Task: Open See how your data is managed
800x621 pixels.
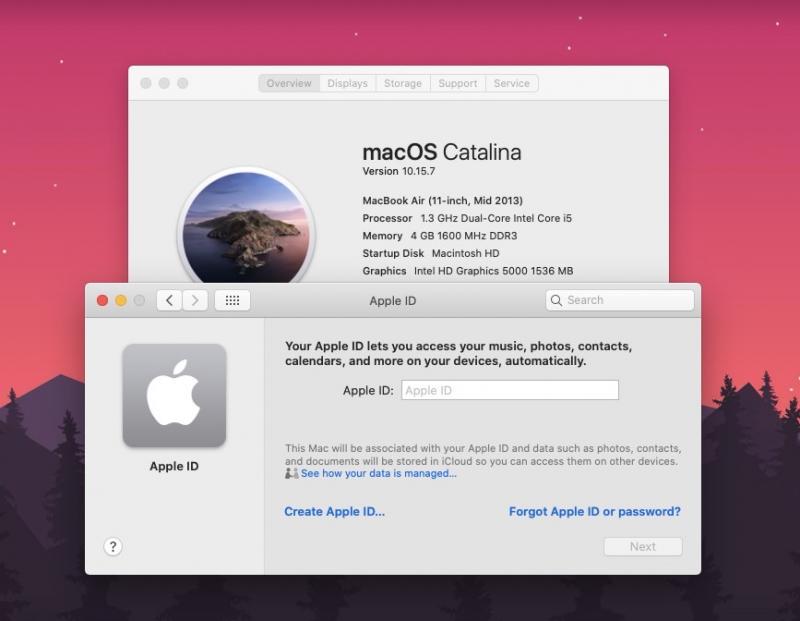Action: click(x=379, y=474)
